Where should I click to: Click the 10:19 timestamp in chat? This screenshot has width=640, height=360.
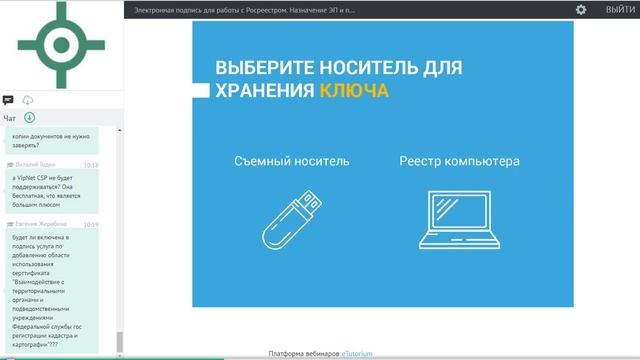tap(91, 225)
